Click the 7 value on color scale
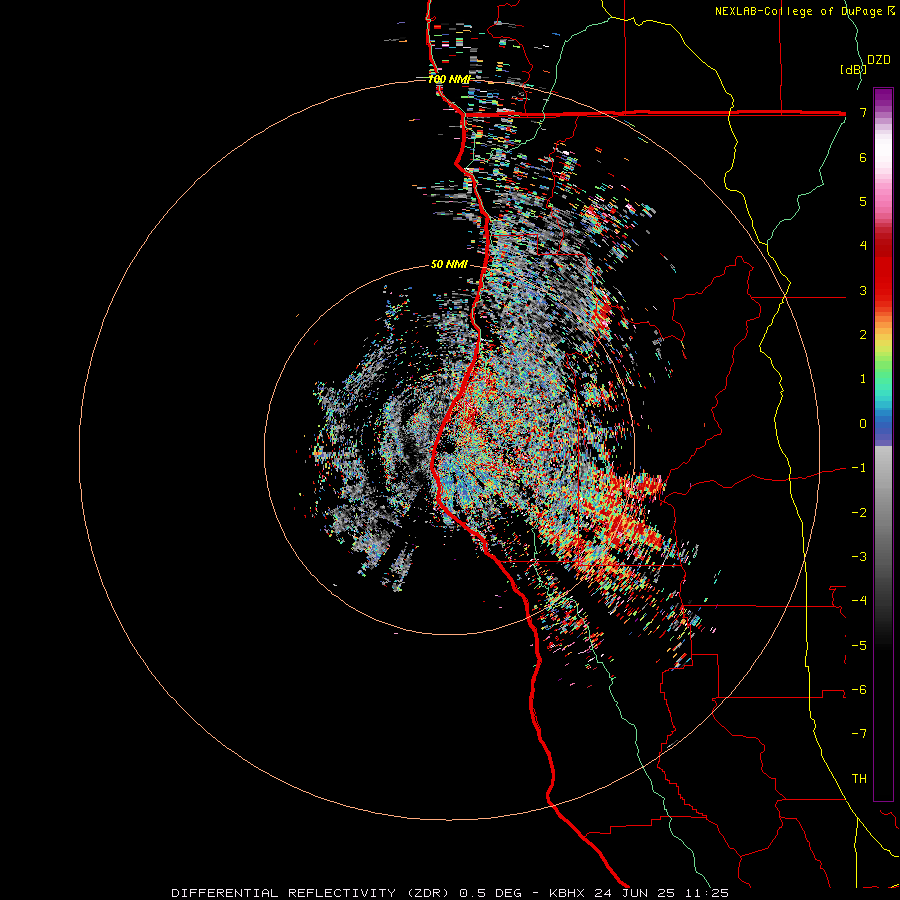The image size is (900, 900). [863, 112]
